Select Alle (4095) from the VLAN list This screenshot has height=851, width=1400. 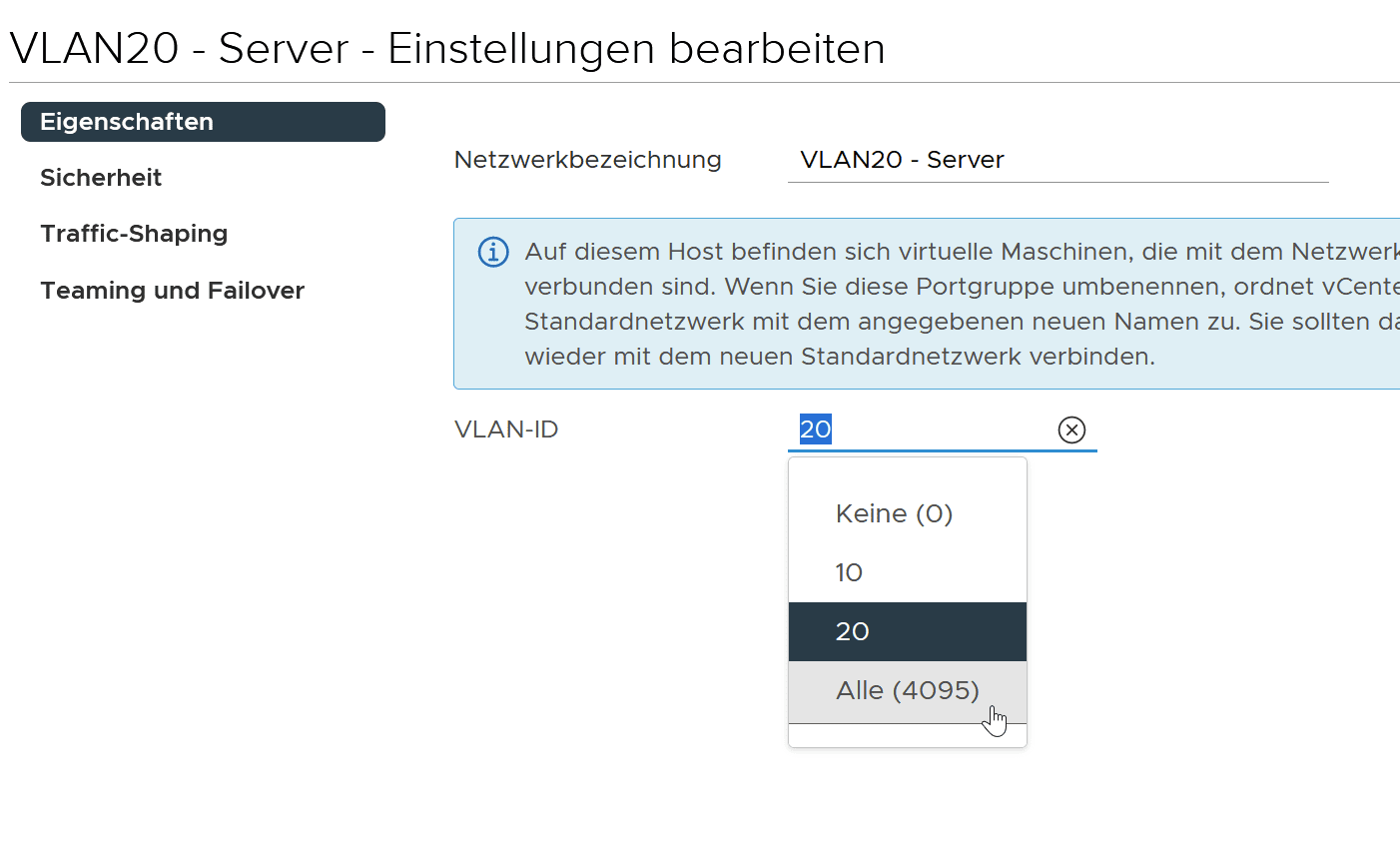click(908, 690)
